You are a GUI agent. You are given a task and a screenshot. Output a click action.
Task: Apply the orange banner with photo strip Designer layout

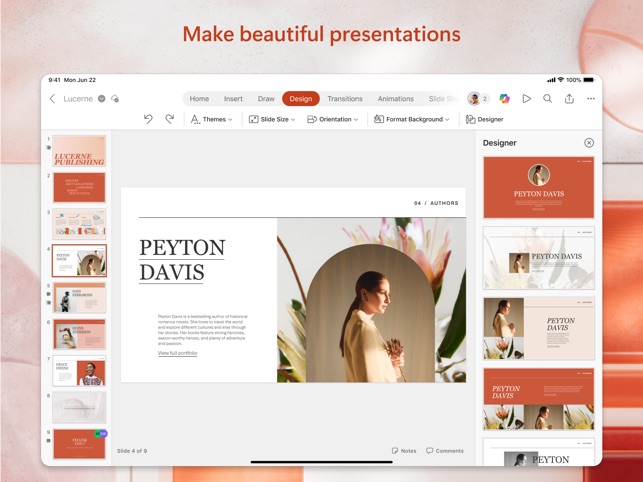point(538,399)
